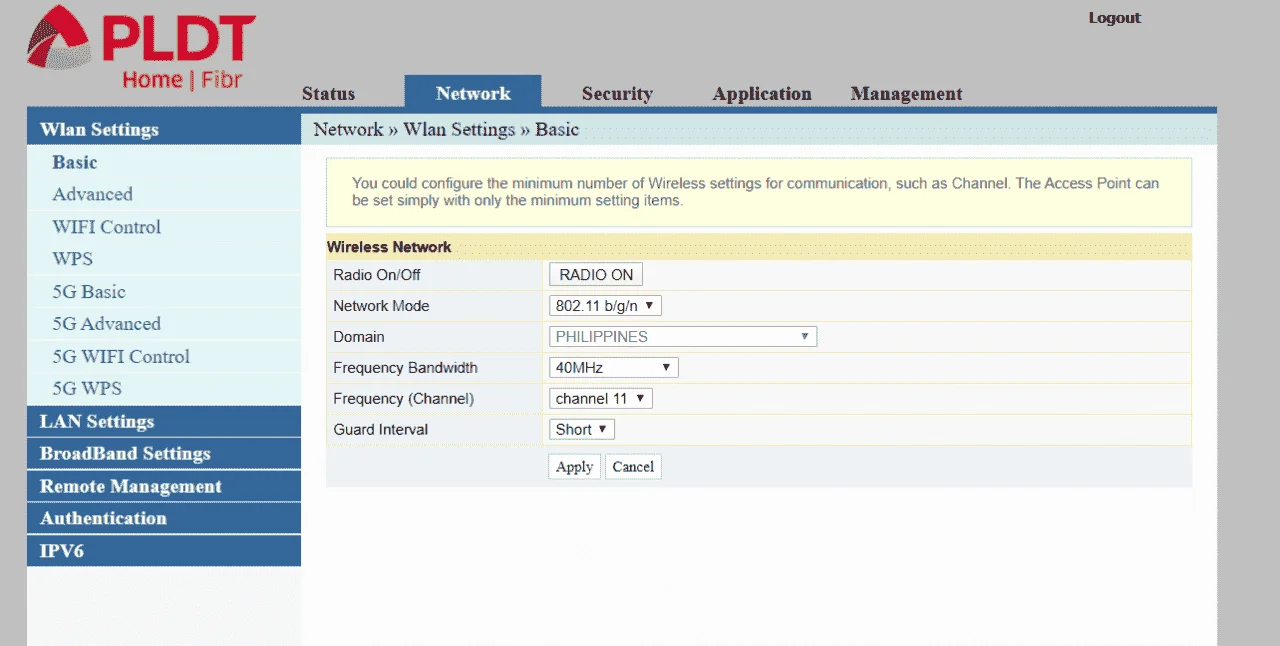The image size is (1280, 646).
Task: Open 5G Basic settings
Action: (89, 292)
